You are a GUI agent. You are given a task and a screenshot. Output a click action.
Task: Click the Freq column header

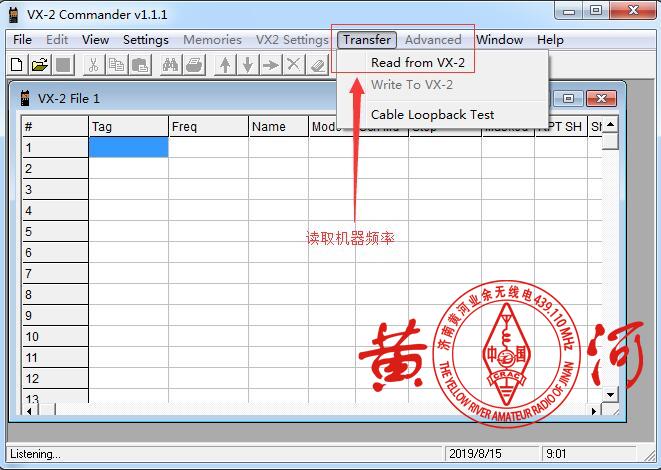pos(207,126)
